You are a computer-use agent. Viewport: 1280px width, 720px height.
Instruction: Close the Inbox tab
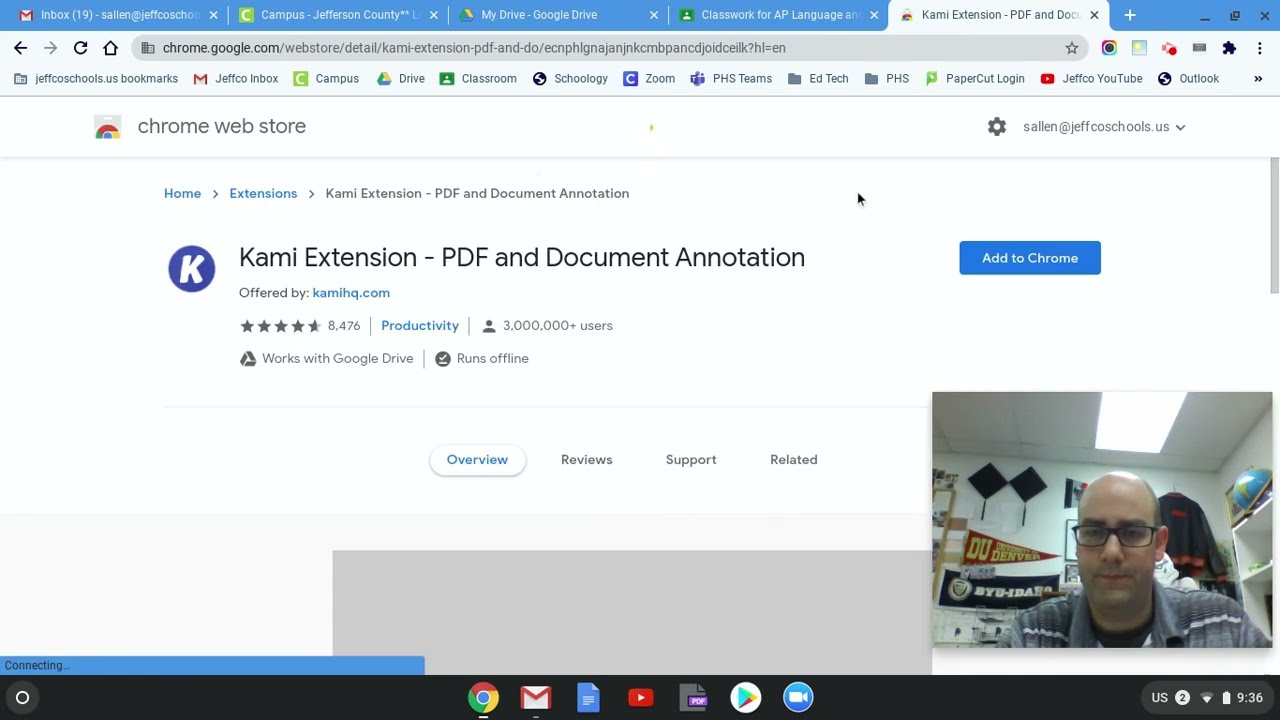(213, 15)
